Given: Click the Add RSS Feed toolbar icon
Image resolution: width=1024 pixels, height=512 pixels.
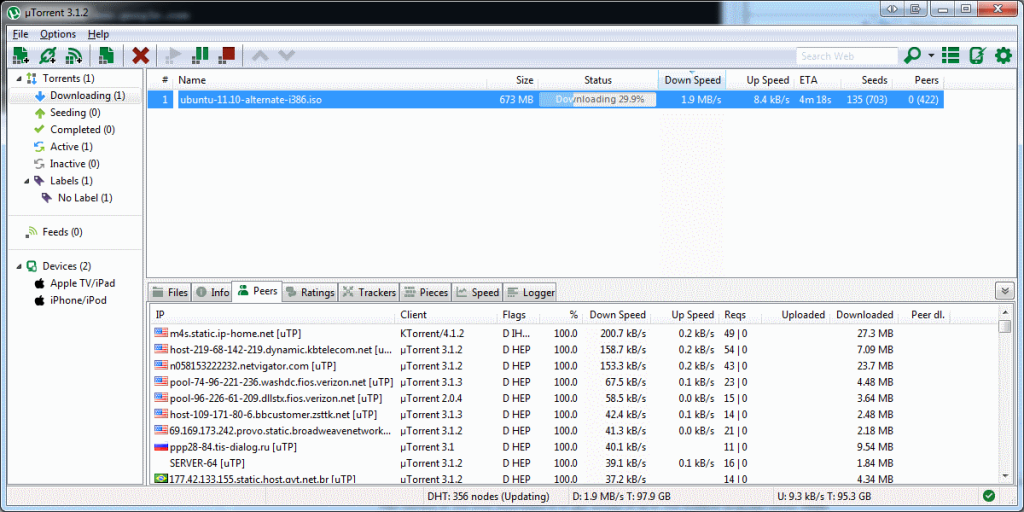Looking at the screenshot, I should [72, 56].
